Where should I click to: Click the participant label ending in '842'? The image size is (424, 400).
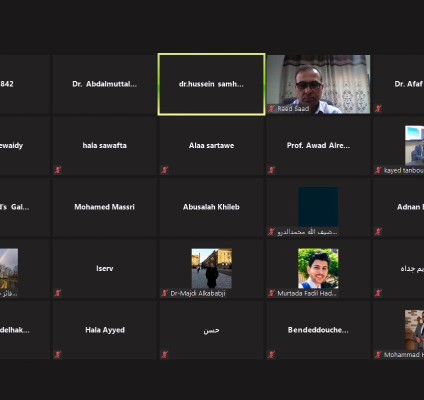point(7,84)
